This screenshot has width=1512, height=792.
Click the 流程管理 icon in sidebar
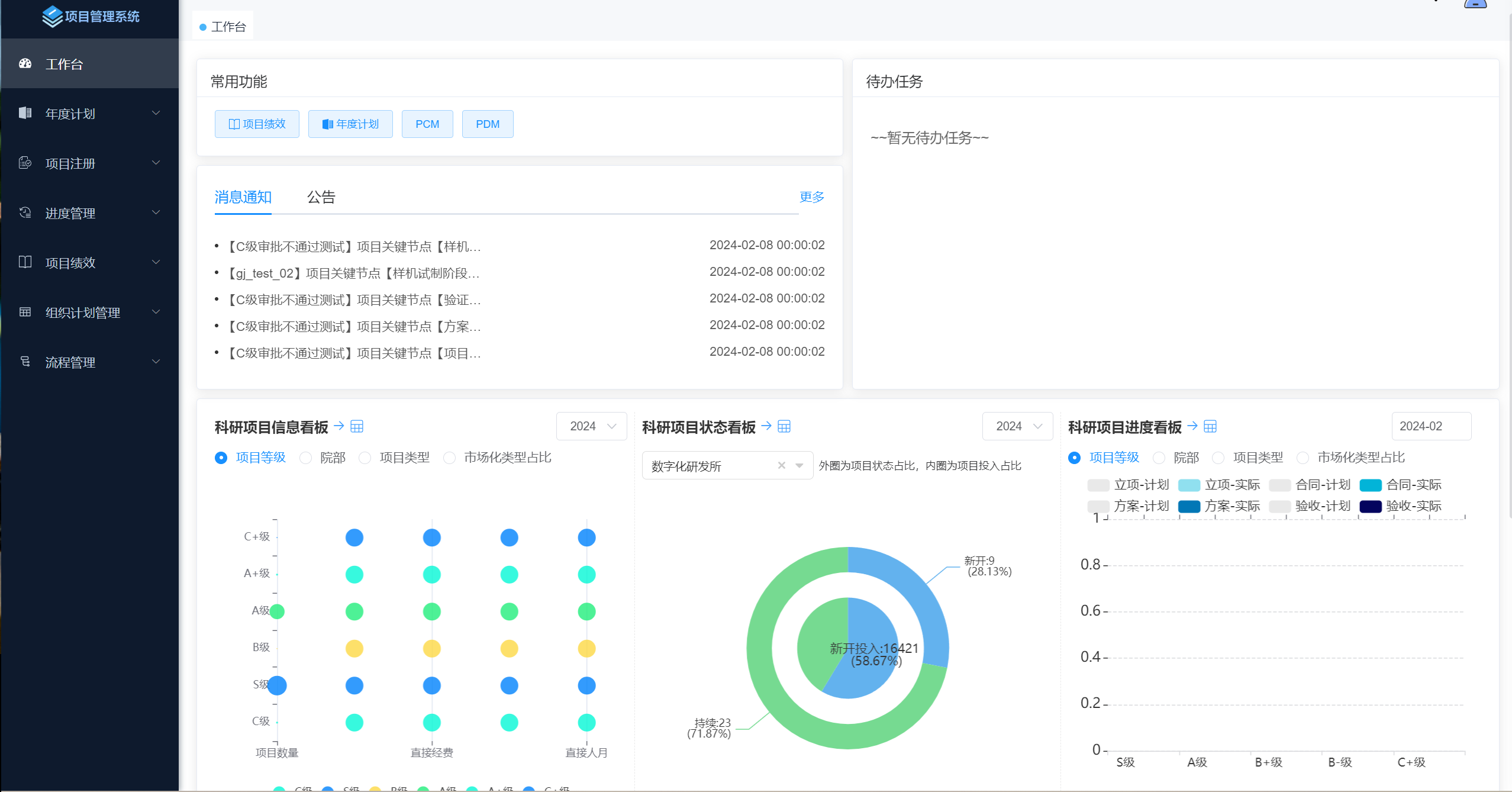[x=25, y=362]
